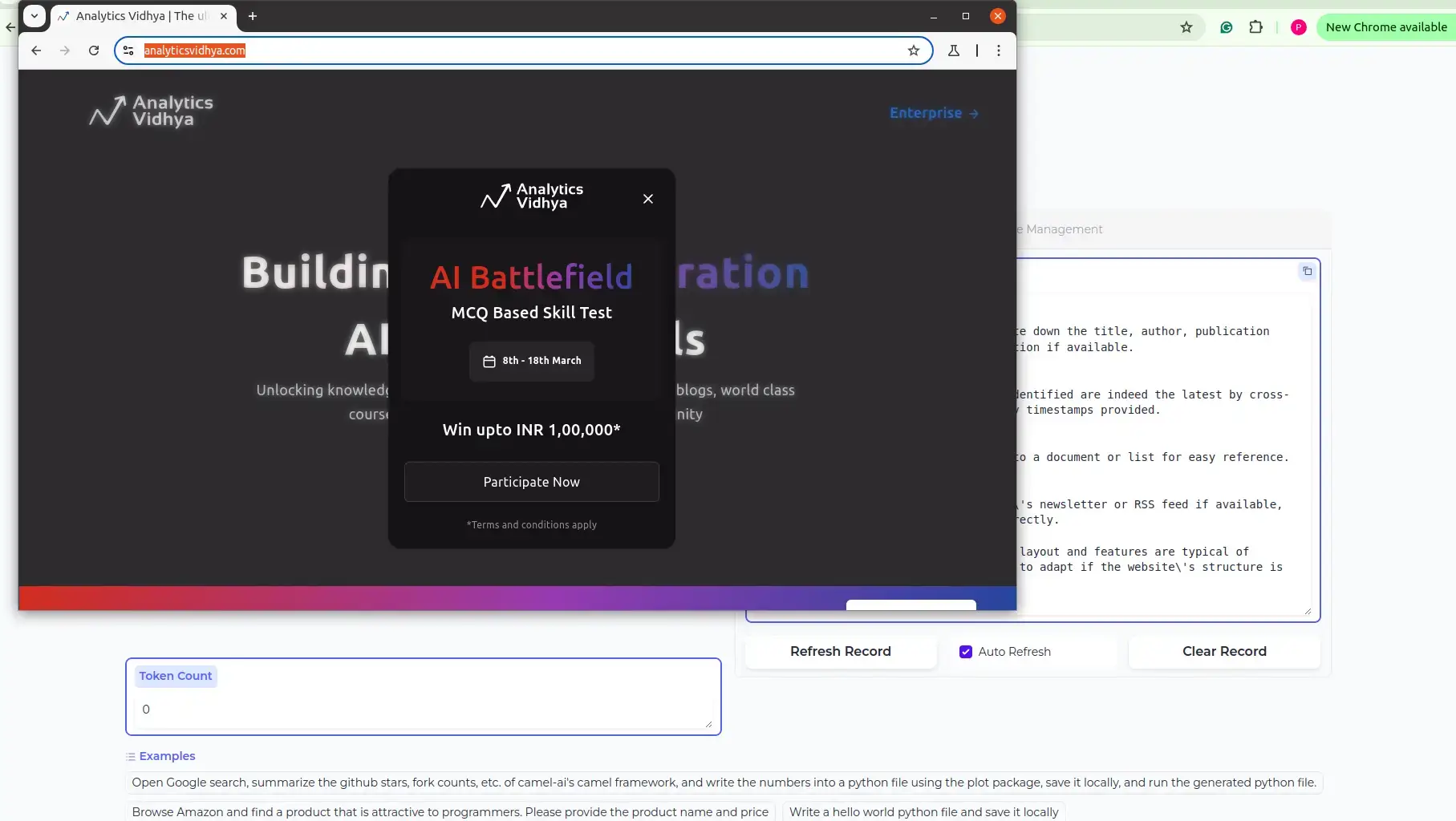Close the AI Battlefield popup

coord(648,199)
